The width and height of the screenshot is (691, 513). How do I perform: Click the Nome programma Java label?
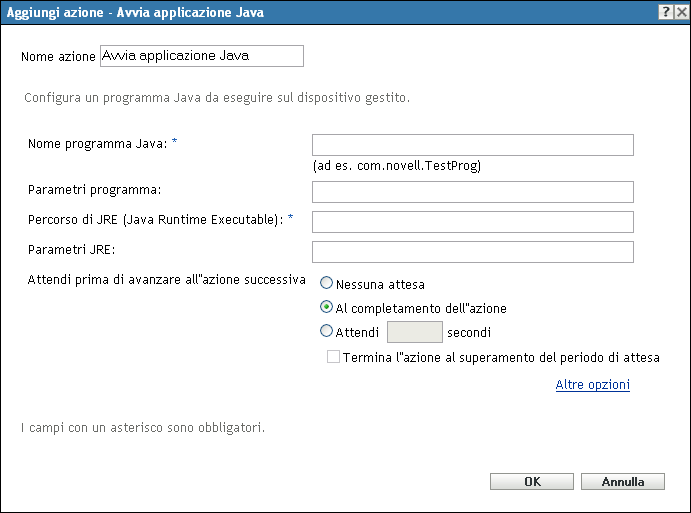tap(99, 143)
